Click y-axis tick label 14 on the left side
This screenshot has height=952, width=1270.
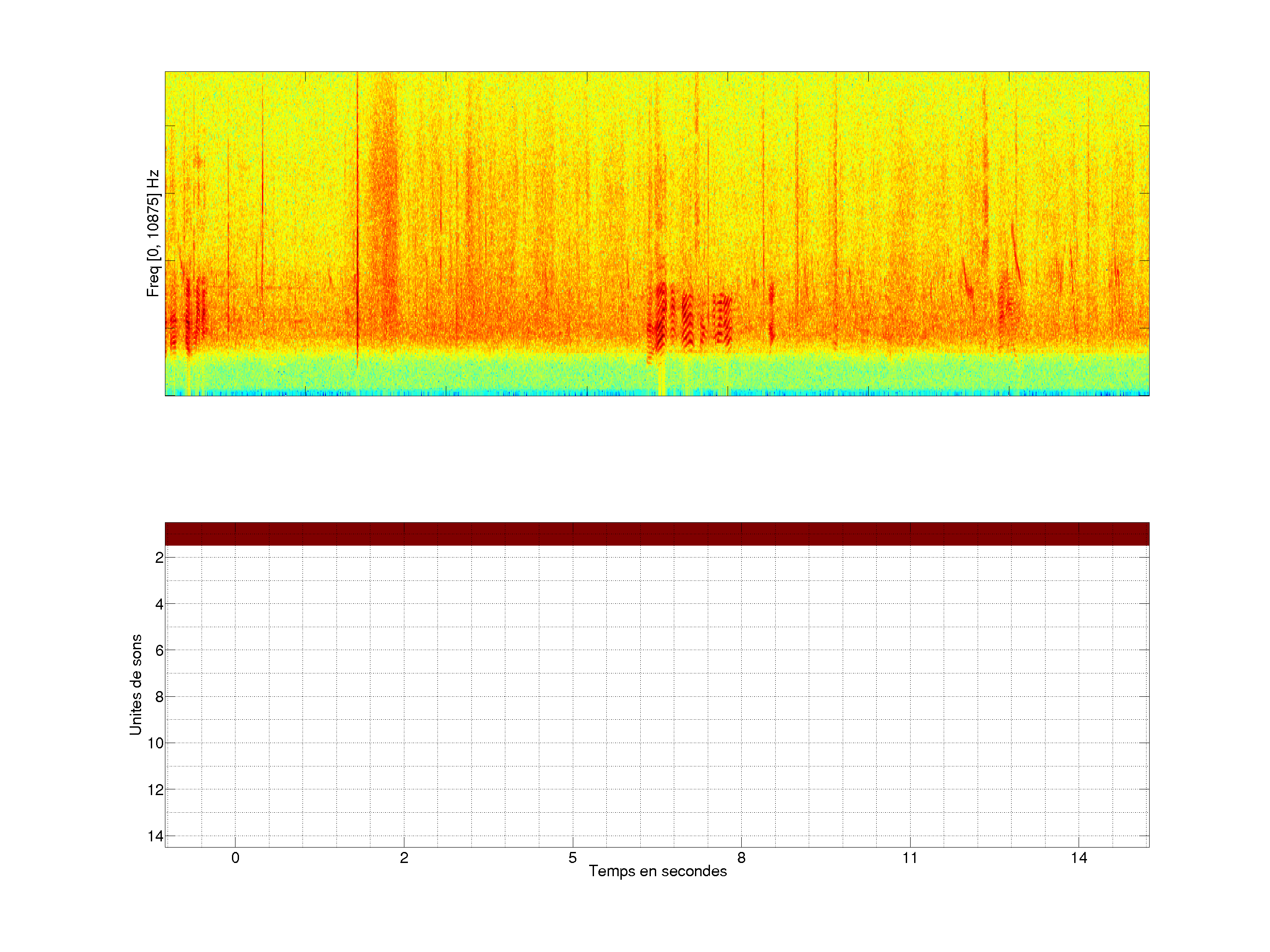[156, 836]
